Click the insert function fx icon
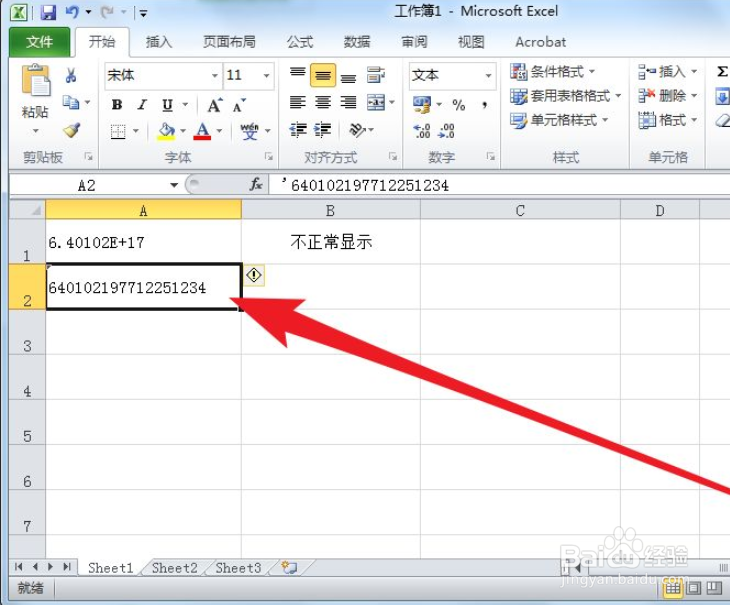This screenshot has height=605, width=730. point(256,185)
